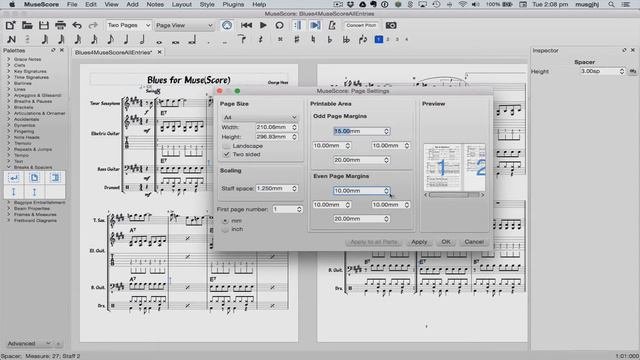The width and height of the screenshot is (640, 360).
Task: Open the Advanced workspace dropdown
Action: click(x=29, y=344)
